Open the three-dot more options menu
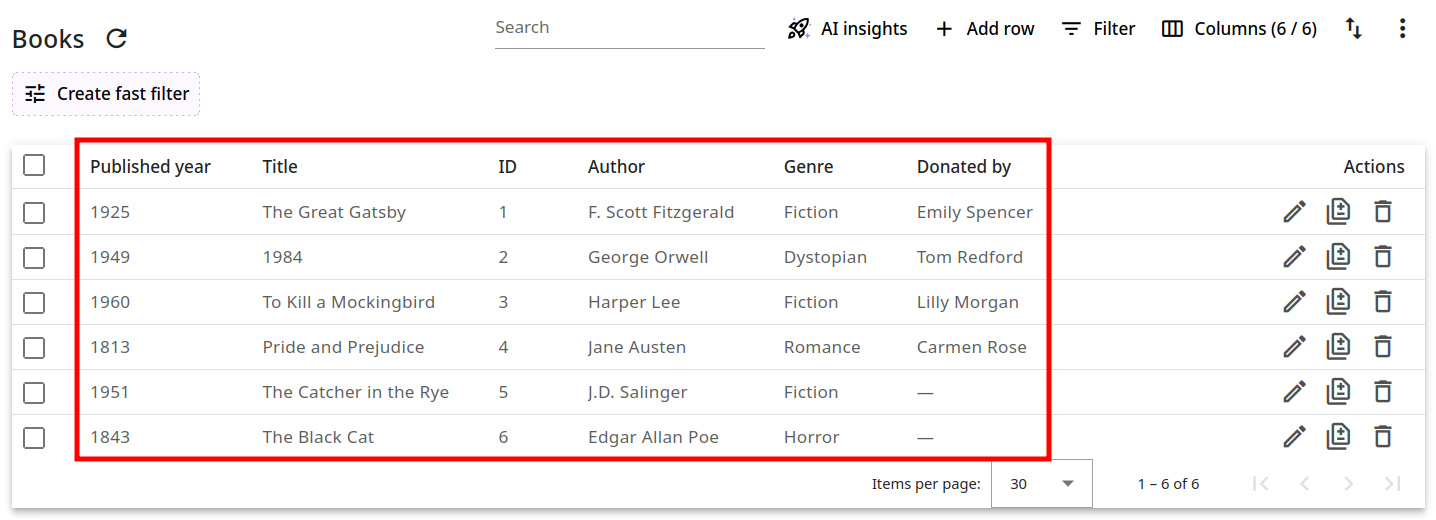The width and height of the screenshot is (1436, 520). pyautogui.click(x=1402, y=29)
